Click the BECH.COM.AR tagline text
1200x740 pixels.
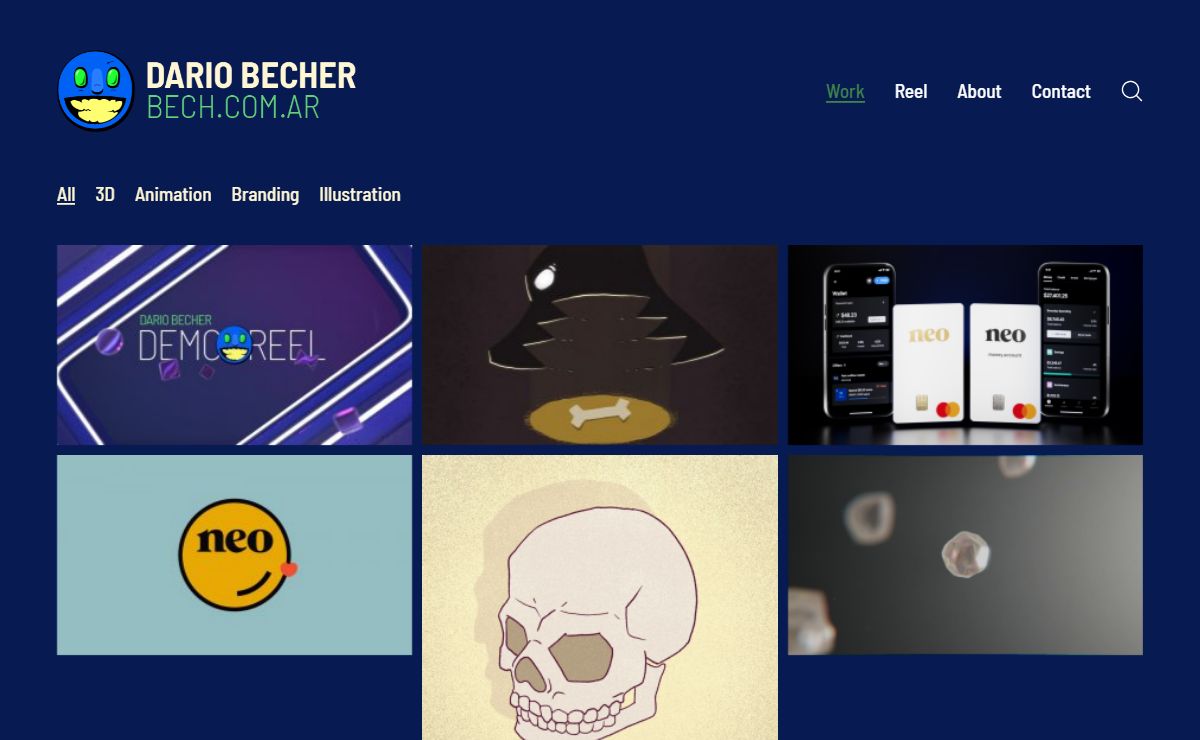(233, 107)
